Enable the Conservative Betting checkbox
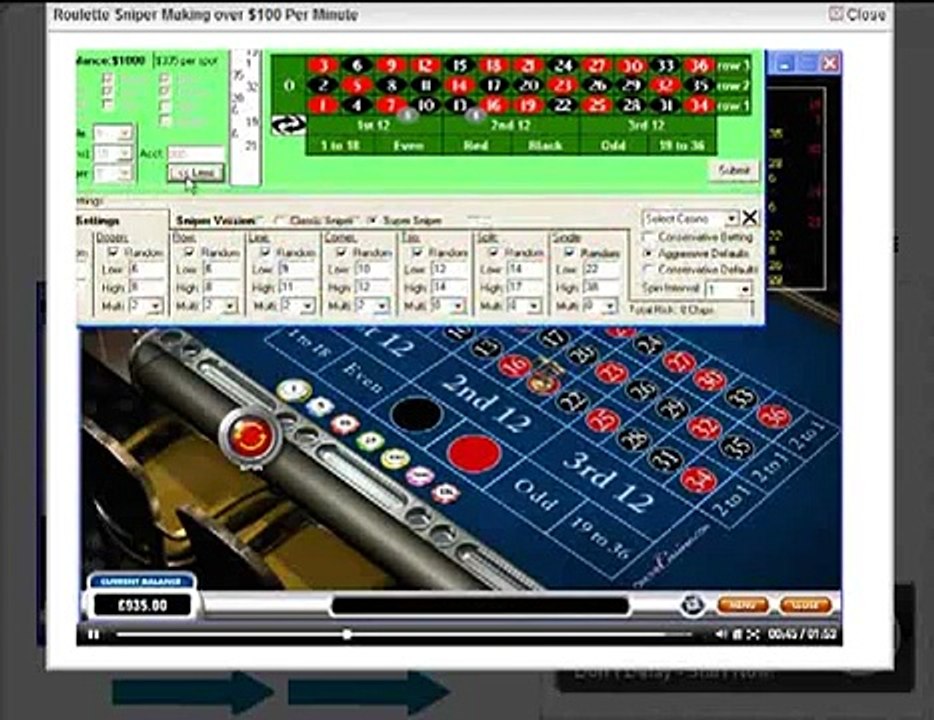Screen dimensions: 934x720 pos(648,237)
